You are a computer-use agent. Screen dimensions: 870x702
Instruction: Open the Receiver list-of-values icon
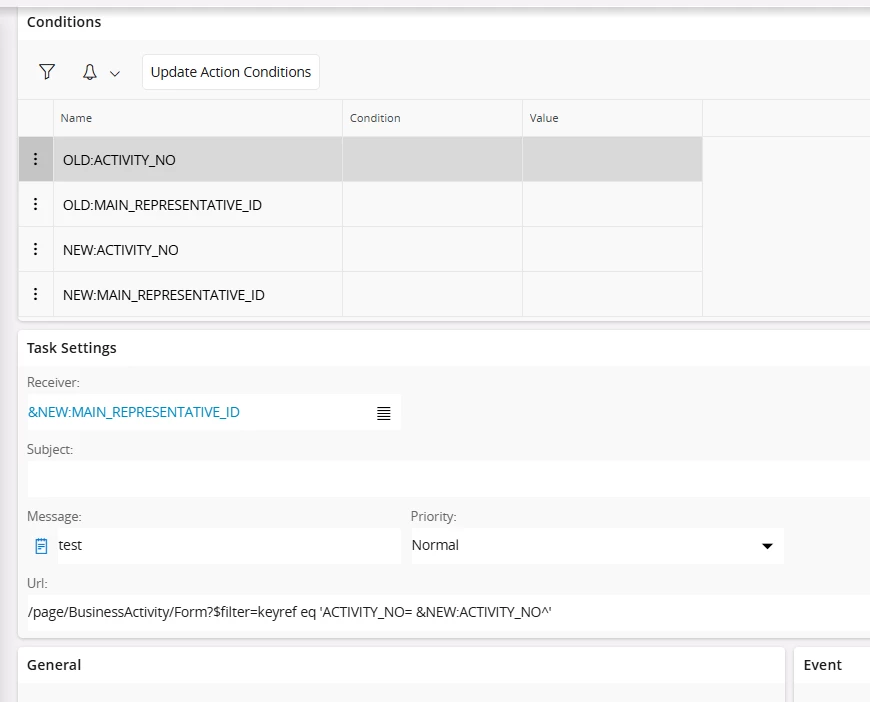click(383, 413)
